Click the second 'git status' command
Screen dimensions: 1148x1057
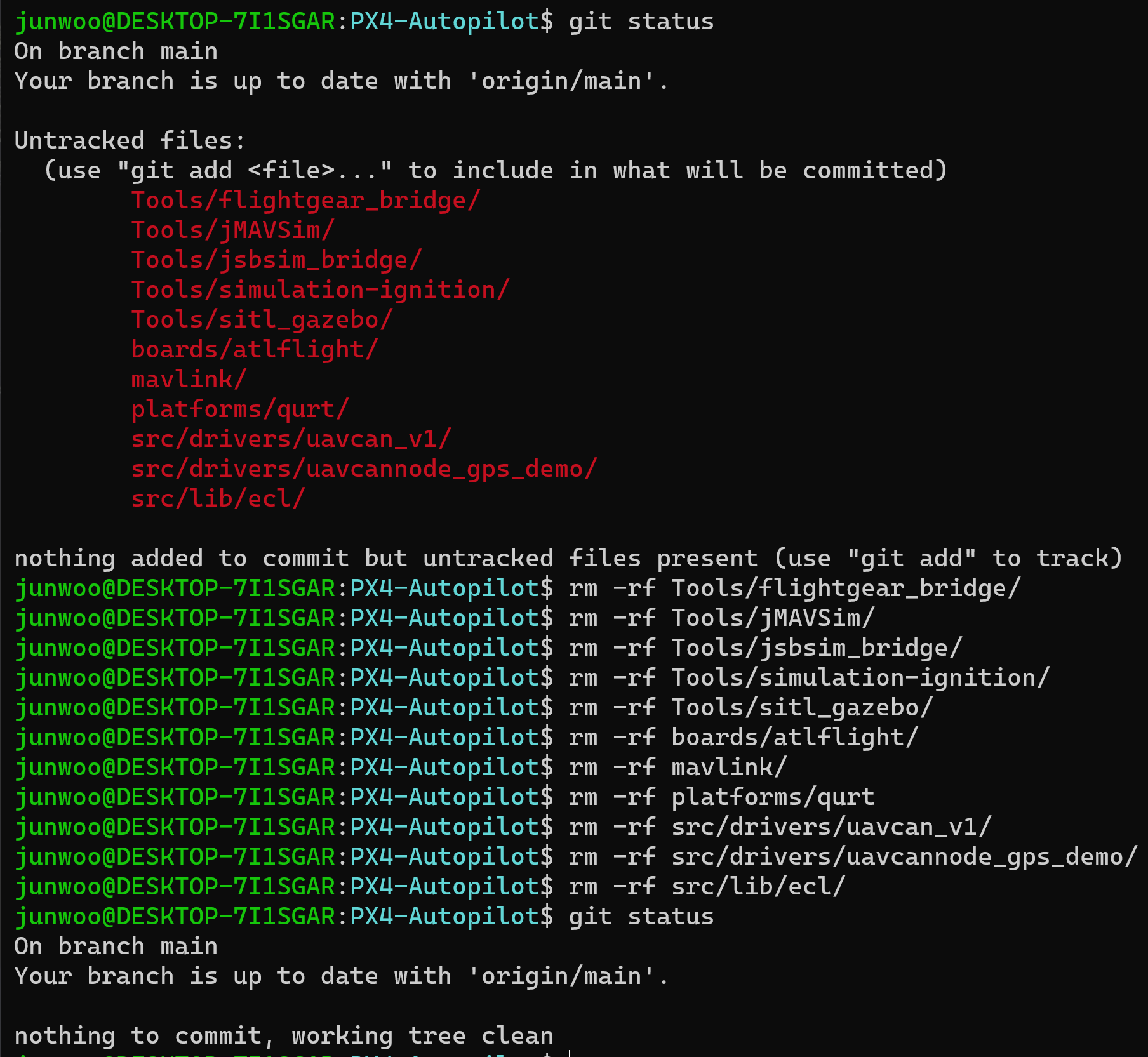(x=641, y=917)
